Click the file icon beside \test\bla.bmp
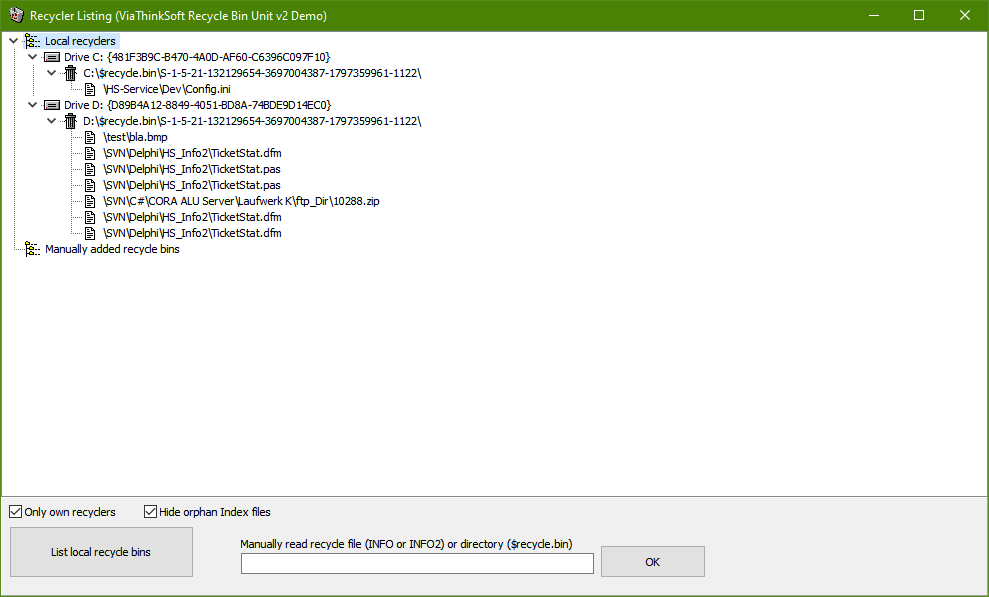989x597 pixels. click(90, 137)
